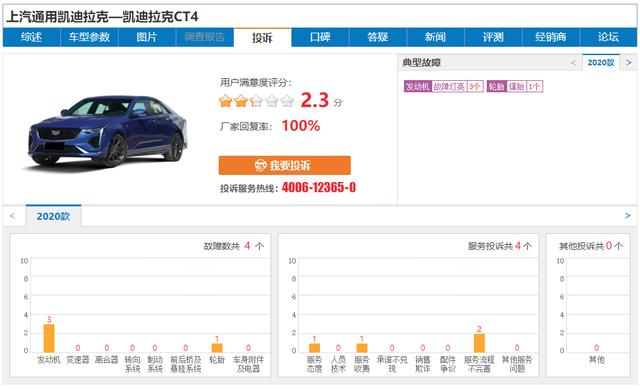This screenshot has width=640, height=389.
Task: Open the 图片 tab
Action: click(x=147, y=37)
